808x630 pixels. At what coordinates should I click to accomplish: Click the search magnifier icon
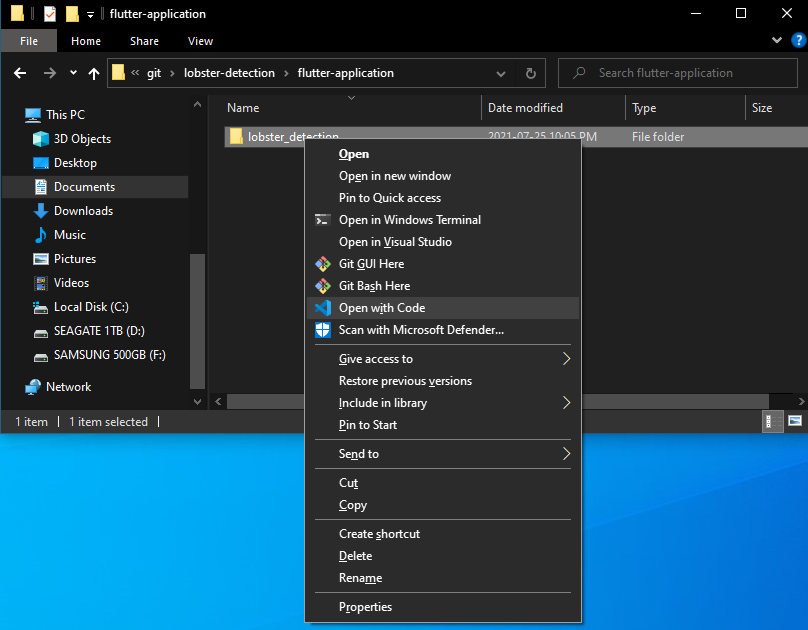(579, 73)
